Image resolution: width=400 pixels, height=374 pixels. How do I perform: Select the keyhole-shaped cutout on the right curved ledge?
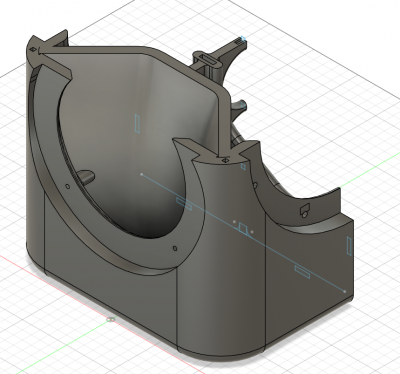point(304,210)
